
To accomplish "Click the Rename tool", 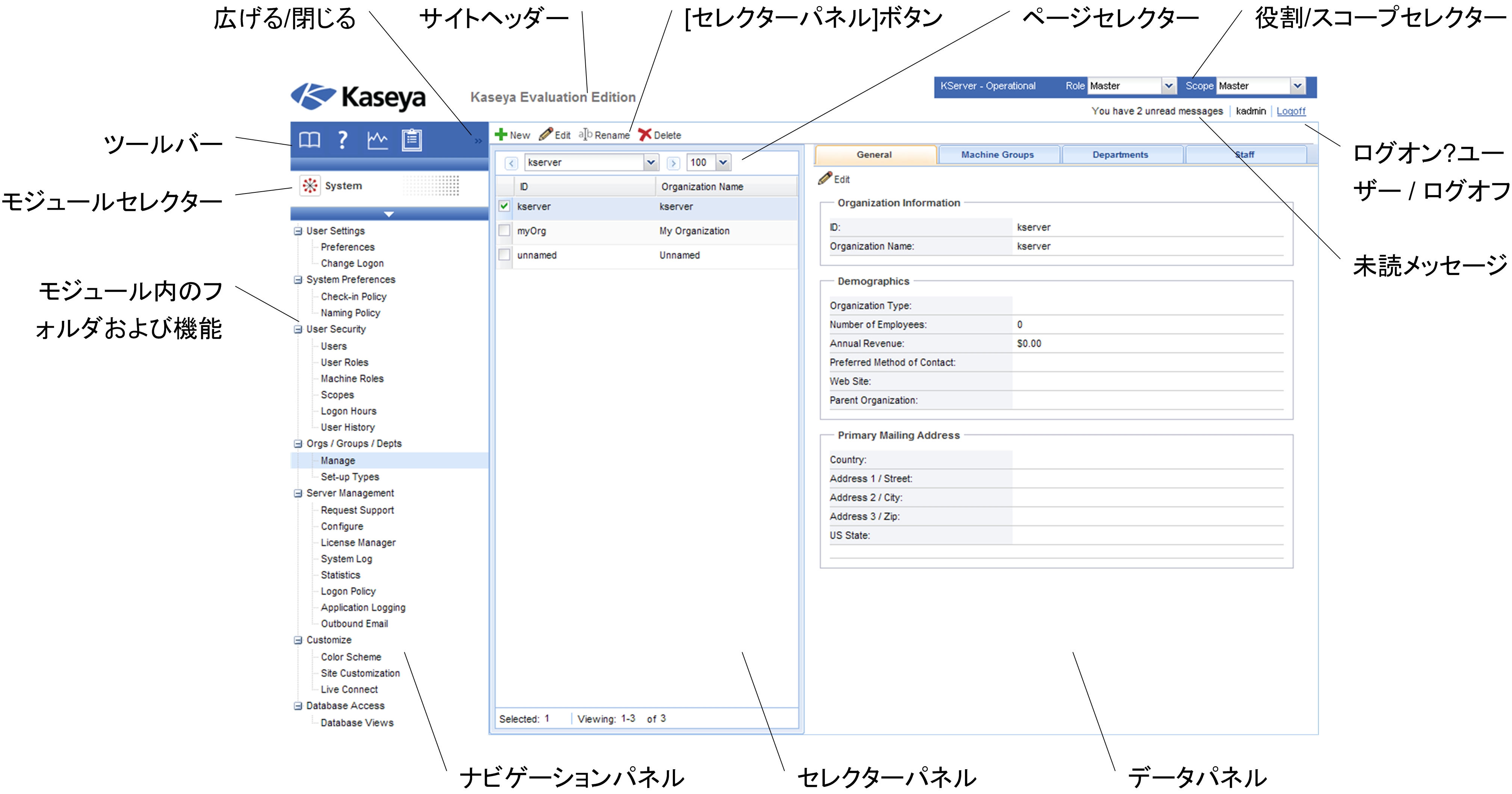I will pyautogui.click(x=604, y=135).
